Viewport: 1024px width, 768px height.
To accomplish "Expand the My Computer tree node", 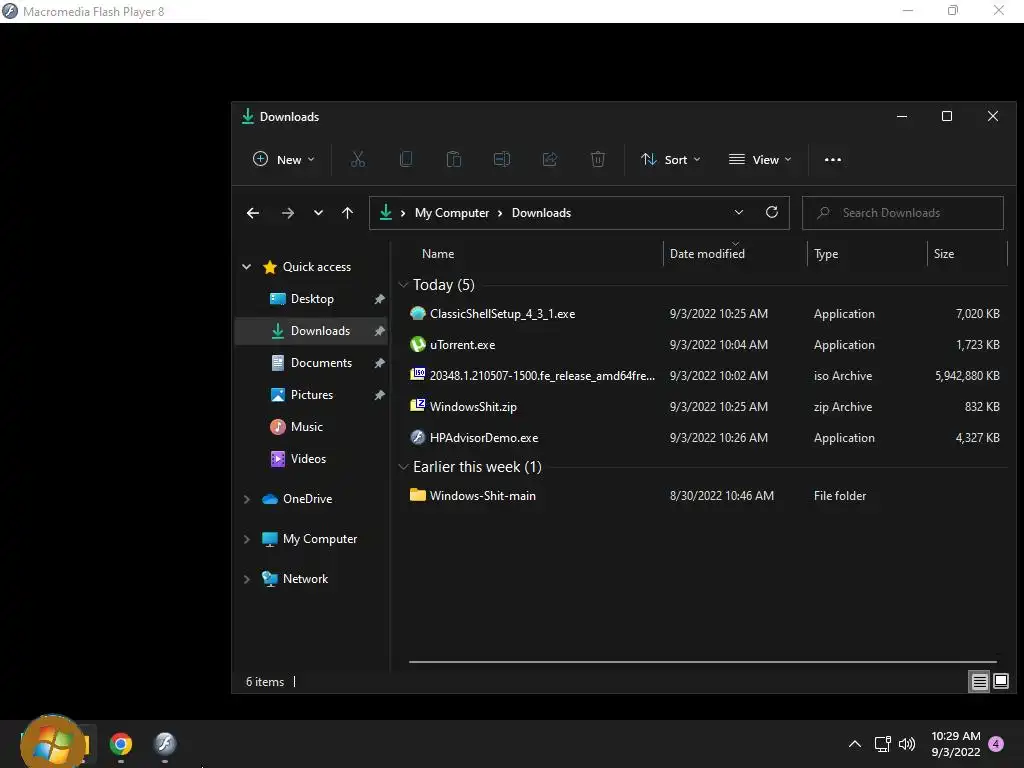I will (x=247, y=539).
